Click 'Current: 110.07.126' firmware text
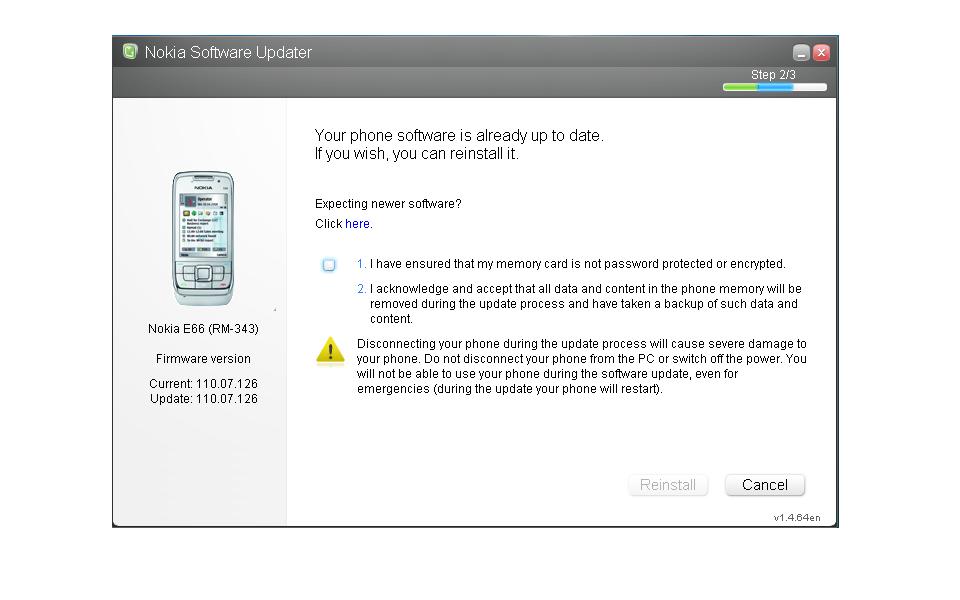960x600 pixels. tap(203, 384)
